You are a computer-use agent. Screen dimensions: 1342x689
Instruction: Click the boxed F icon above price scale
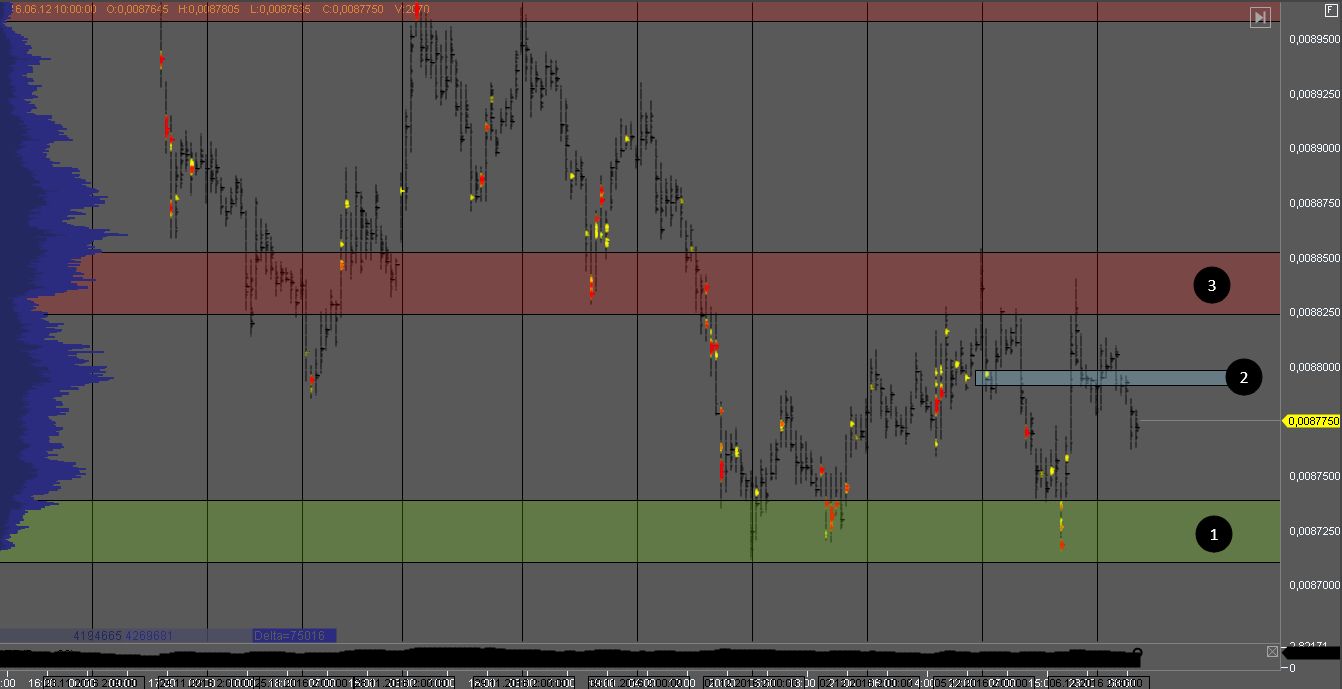[x=1330, y=8]
